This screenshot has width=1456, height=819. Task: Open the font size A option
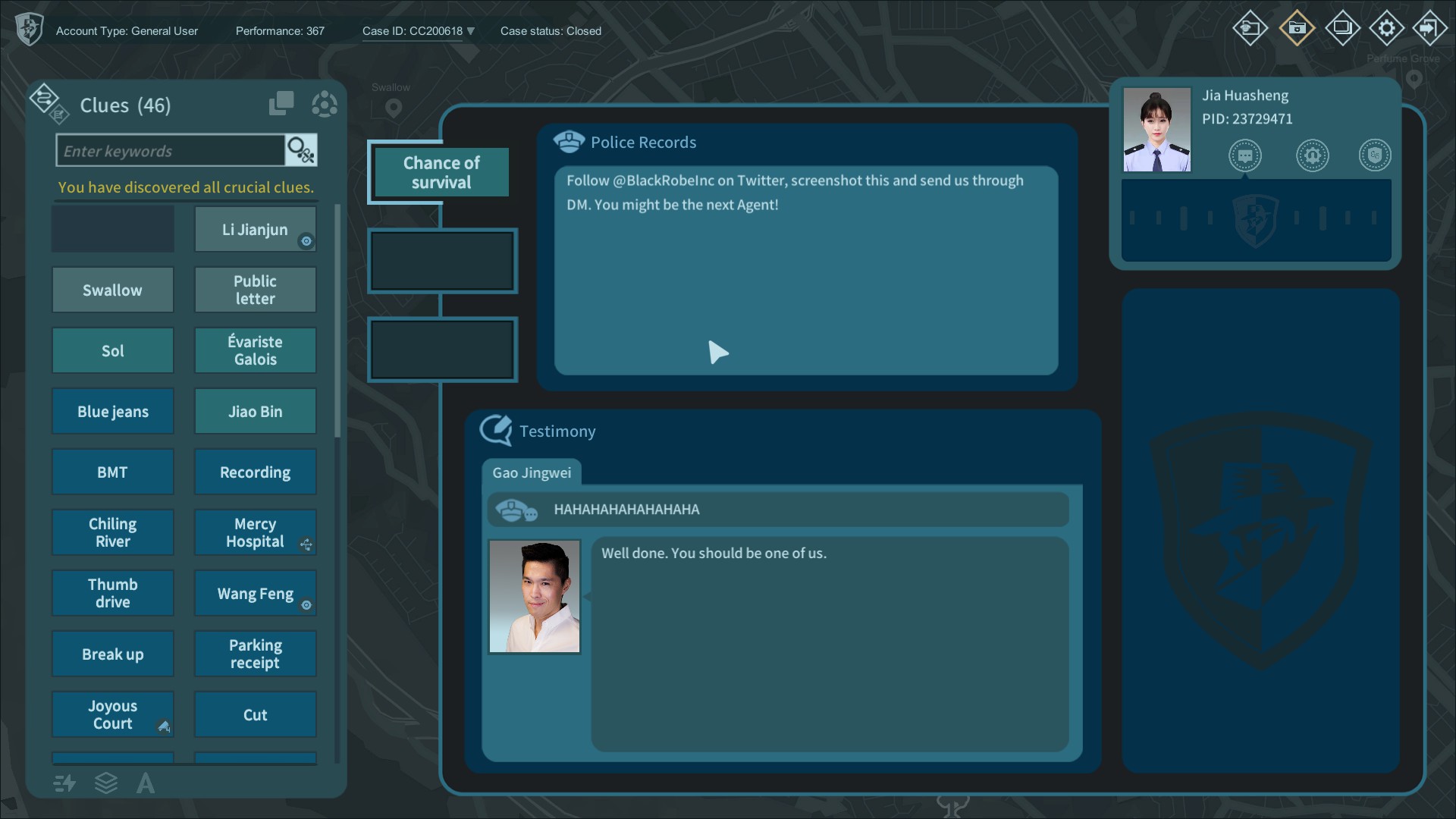[x=146, y=783]
